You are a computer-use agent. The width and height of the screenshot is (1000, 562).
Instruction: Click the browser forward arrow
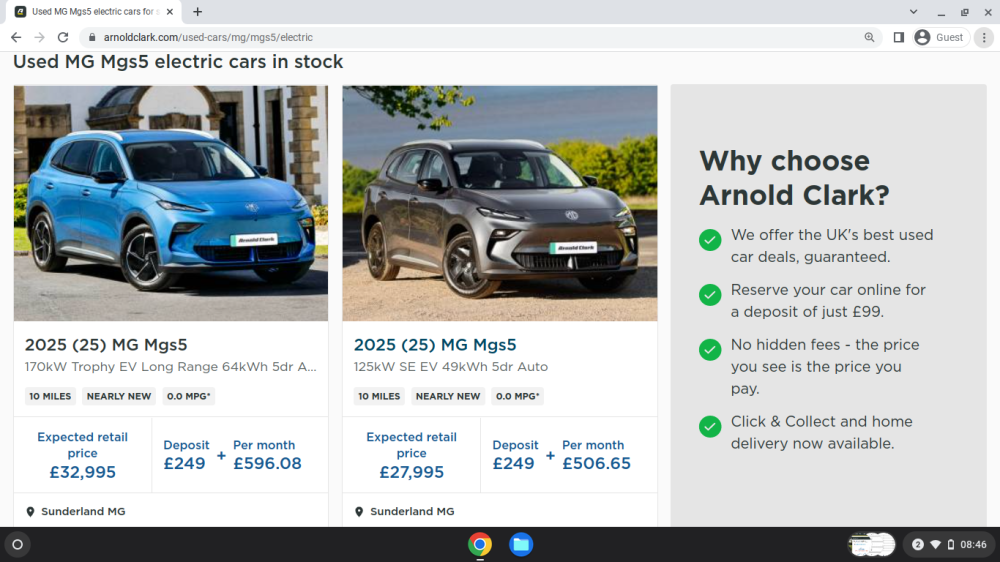tap(40, 38)
